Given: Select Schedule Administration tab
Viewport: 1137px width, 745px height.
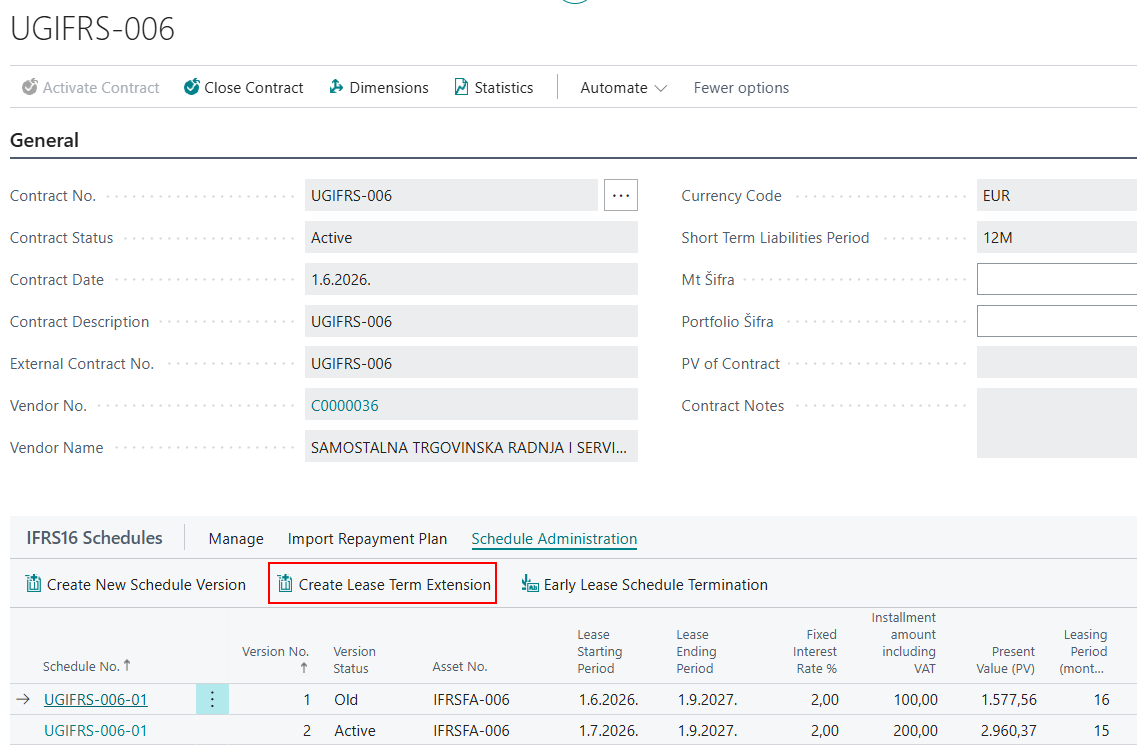Looking at the screenshot, I should (x=554, y=539).
